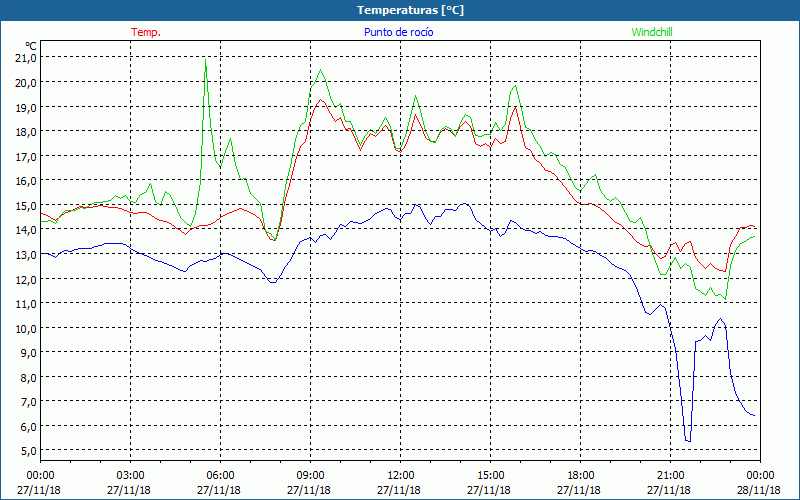Click the 03:00 time axis label
This screenshot has height=500, width=800.
coord(130,476)
